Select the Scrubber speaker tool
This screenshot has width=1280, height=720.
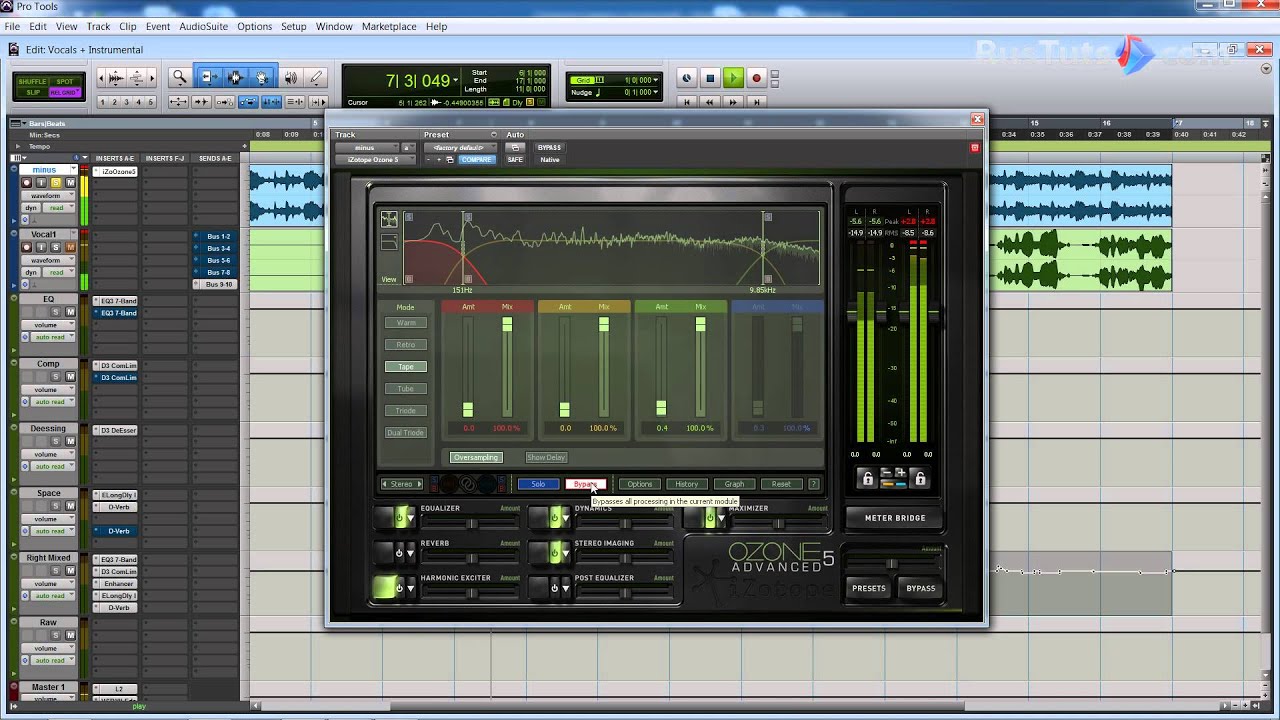[x=290, y=77]
